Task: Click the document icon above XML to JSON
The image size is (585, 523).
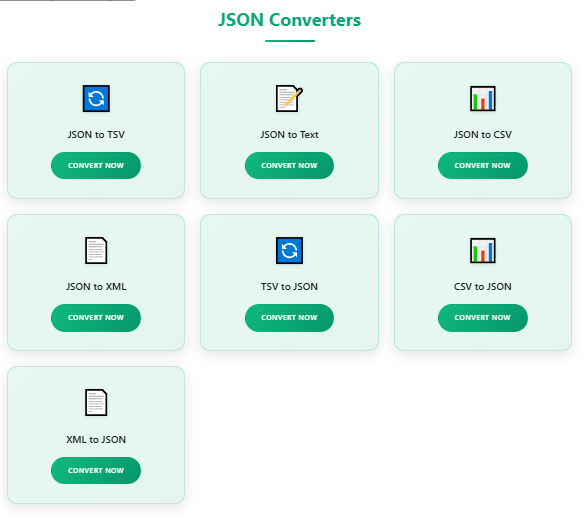Action: pos(96,403)
